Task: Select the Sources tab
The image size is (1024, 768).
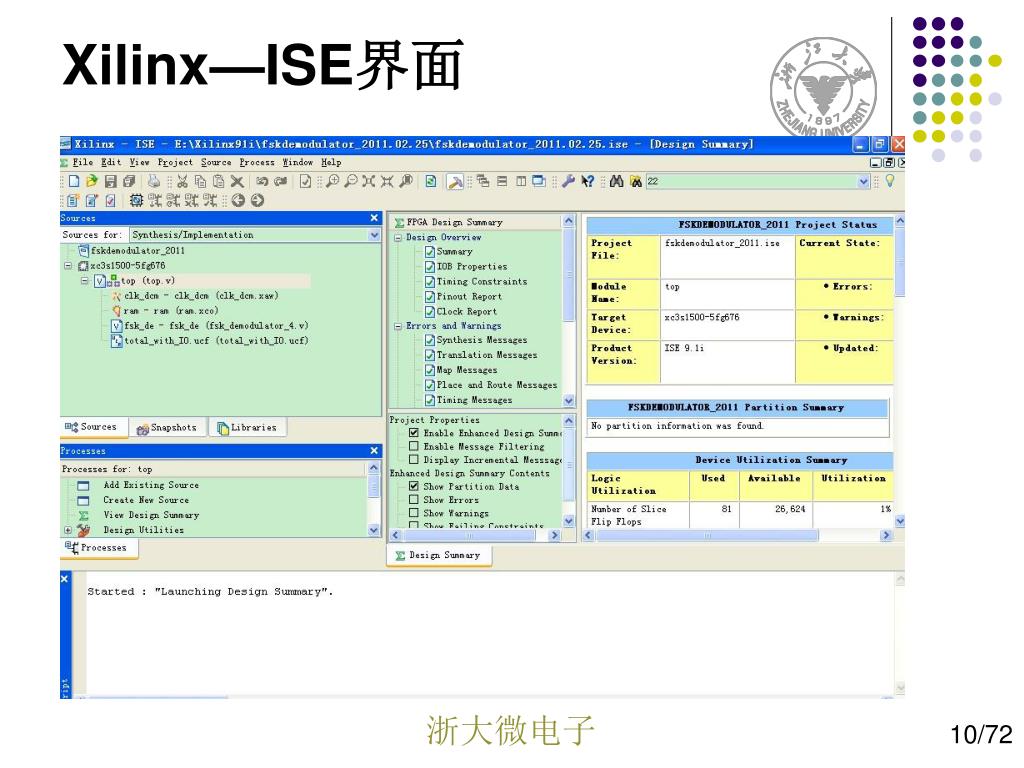Action: 91,427
